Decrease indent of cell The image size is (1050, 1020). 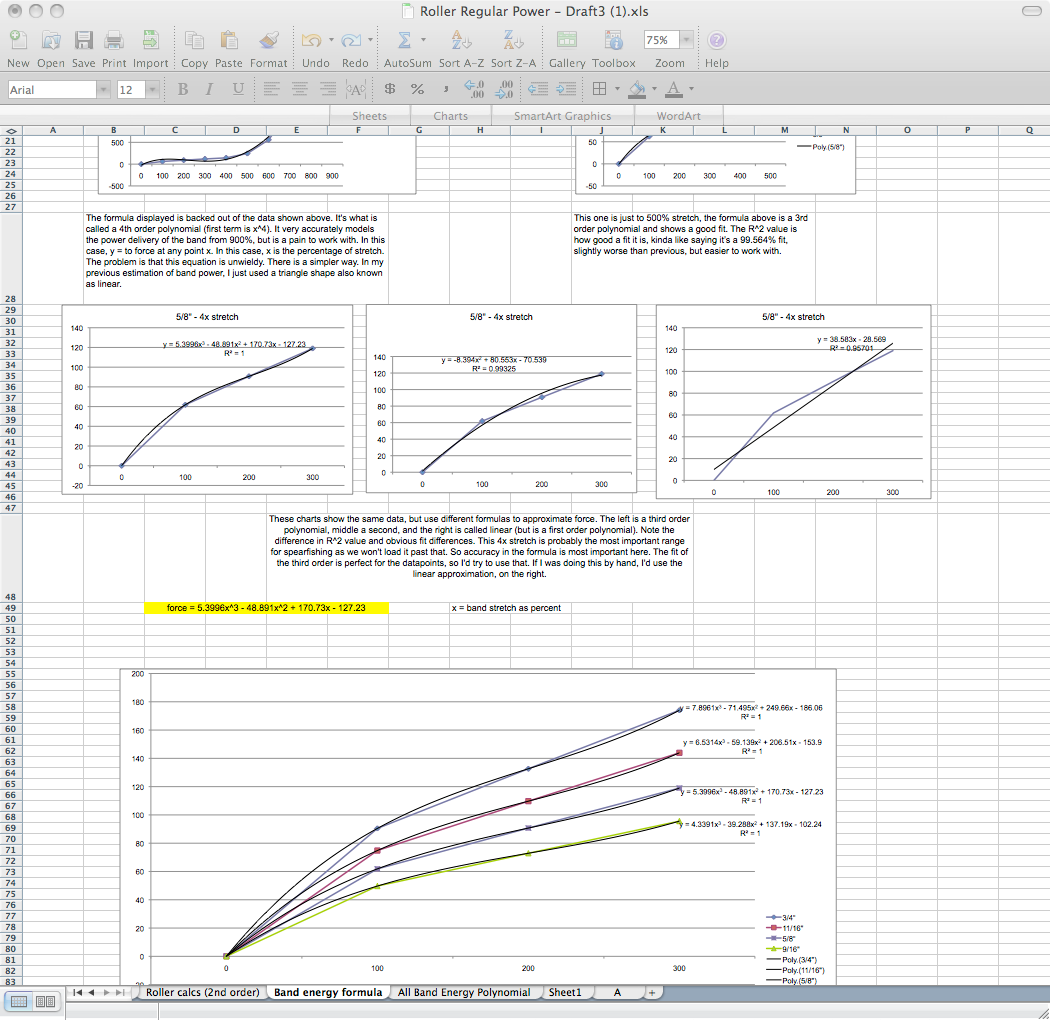coord(538,89)
